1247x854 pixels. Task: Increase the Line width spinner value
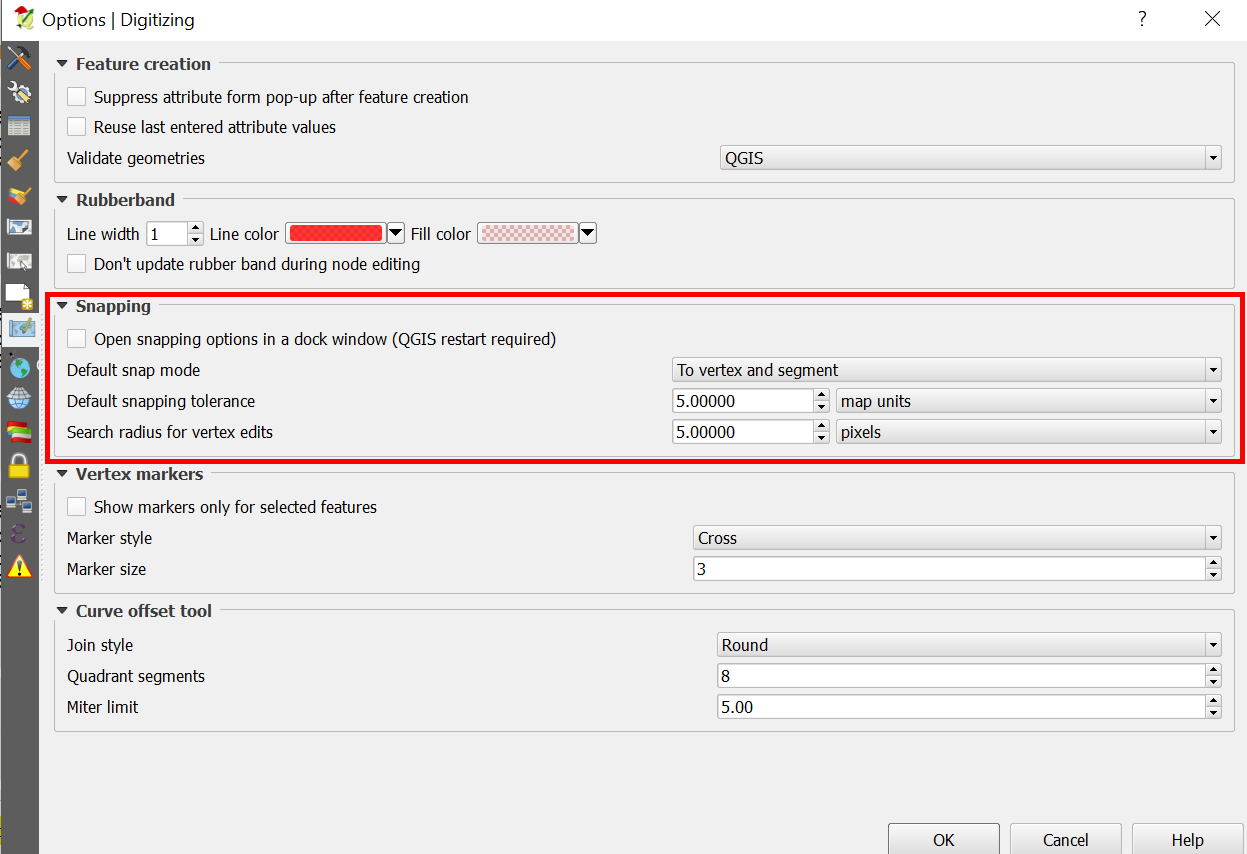pyautogui.click(x=196, y=228)
